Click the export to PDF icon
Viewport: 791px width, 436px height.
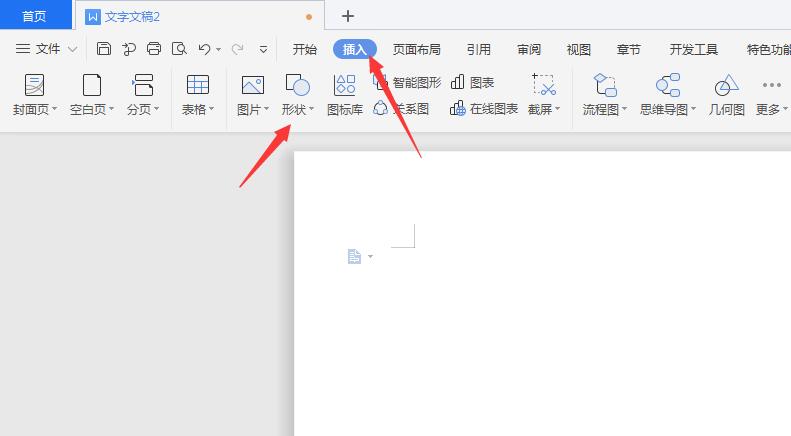[129, 48]
